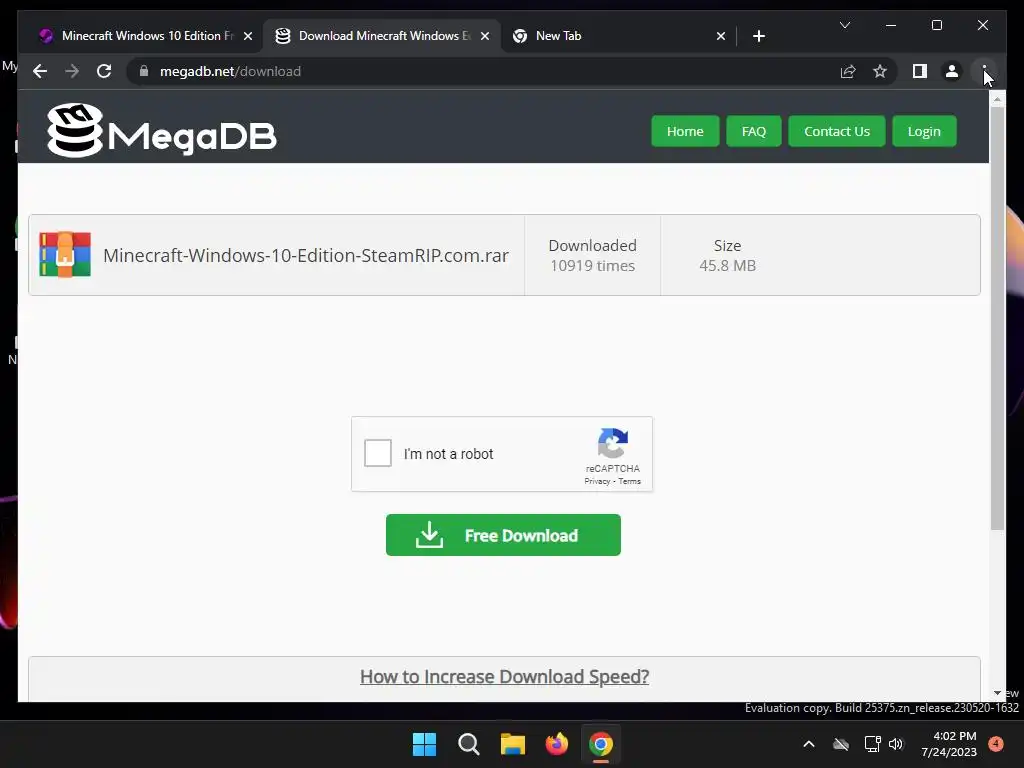1024x768 pixels.
Task: Open the tab search dropdown chevron
Action: (x=844, y=25)
